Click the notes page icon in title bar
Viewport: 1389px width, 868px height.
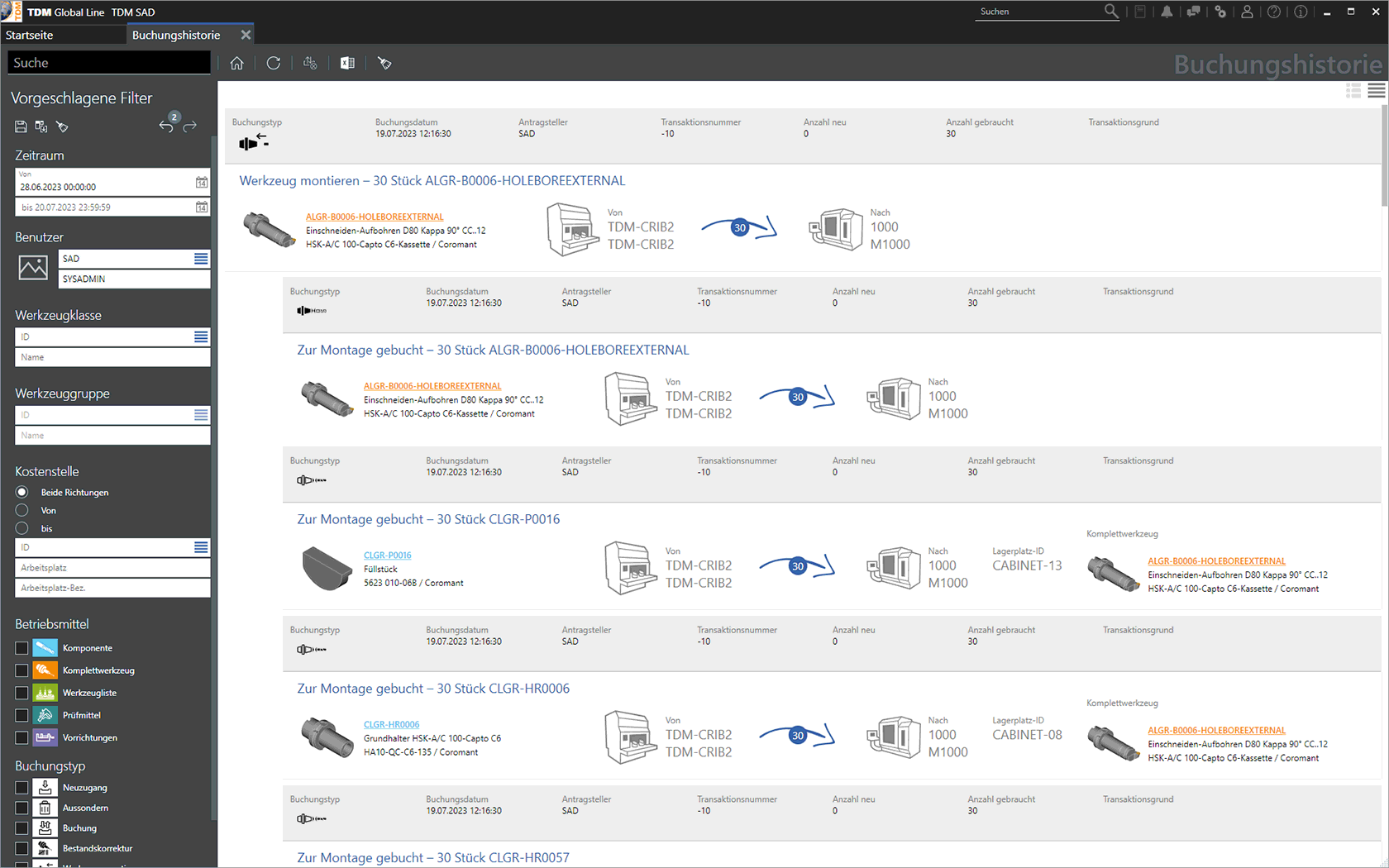(1140, 12)
